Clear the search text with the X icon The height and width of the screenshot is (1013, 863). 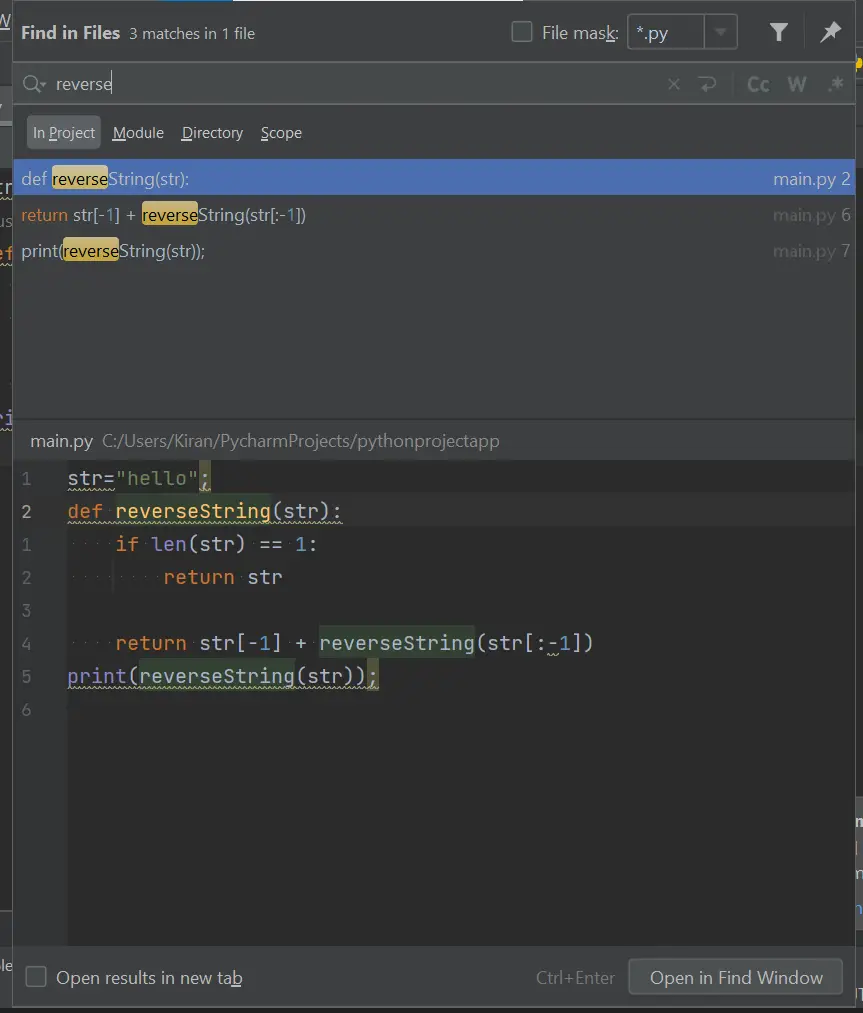coord(673,85)
